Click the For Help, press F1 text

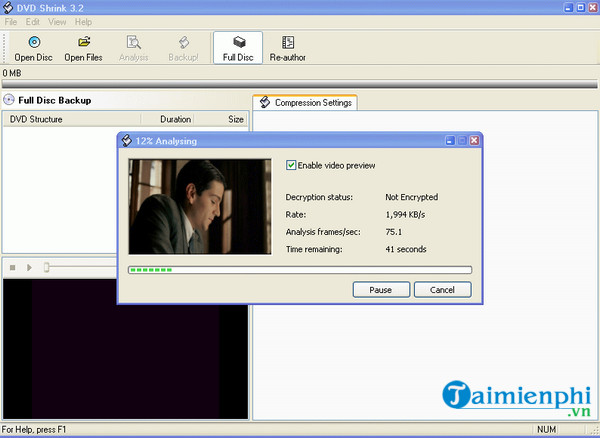point(34,430)
